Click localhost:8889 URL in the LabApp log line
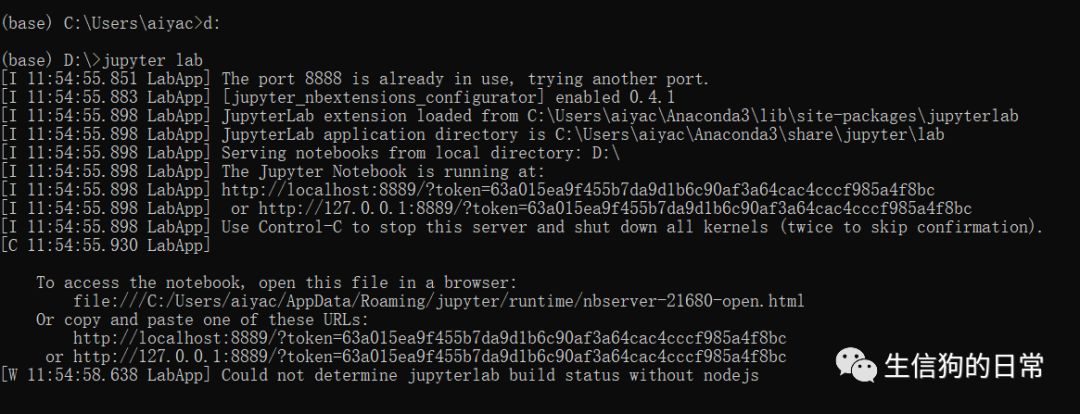 coord(578,189)
